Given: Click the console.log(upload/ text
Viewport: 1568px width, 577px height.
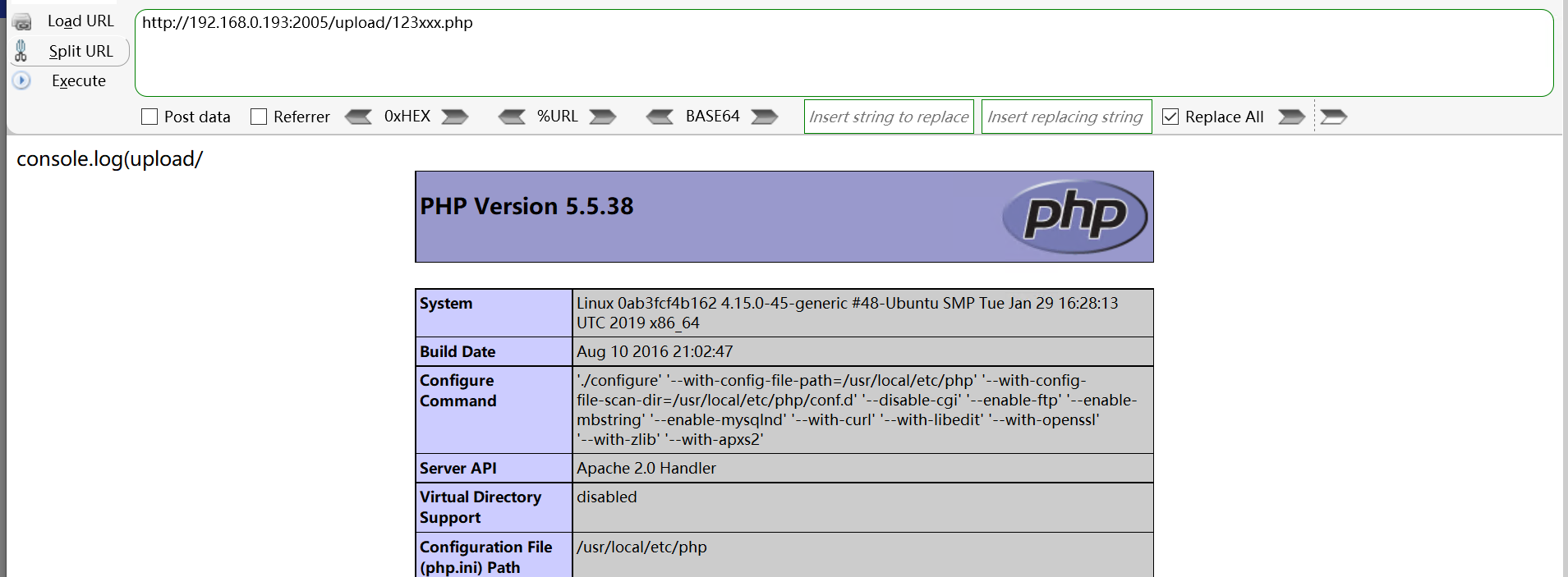Looking at the screenshot, I should tap(109, 158).
